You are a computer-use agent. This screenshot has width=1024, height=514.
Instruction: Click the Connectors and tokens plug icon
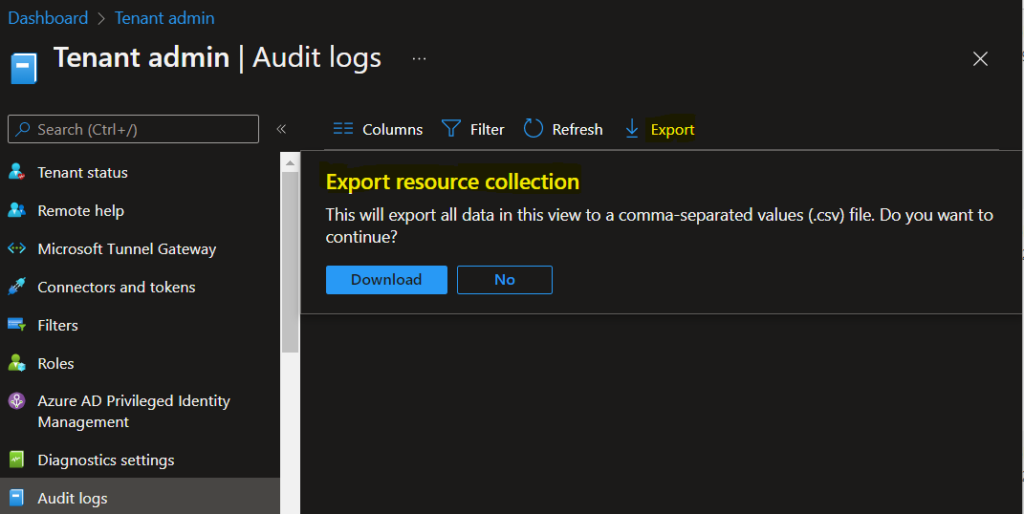(16, 286)
